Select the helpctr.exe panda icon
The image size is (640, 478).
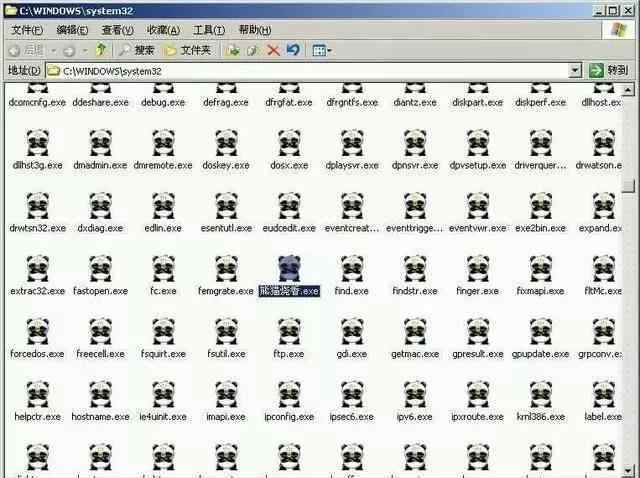coord(38,394)
